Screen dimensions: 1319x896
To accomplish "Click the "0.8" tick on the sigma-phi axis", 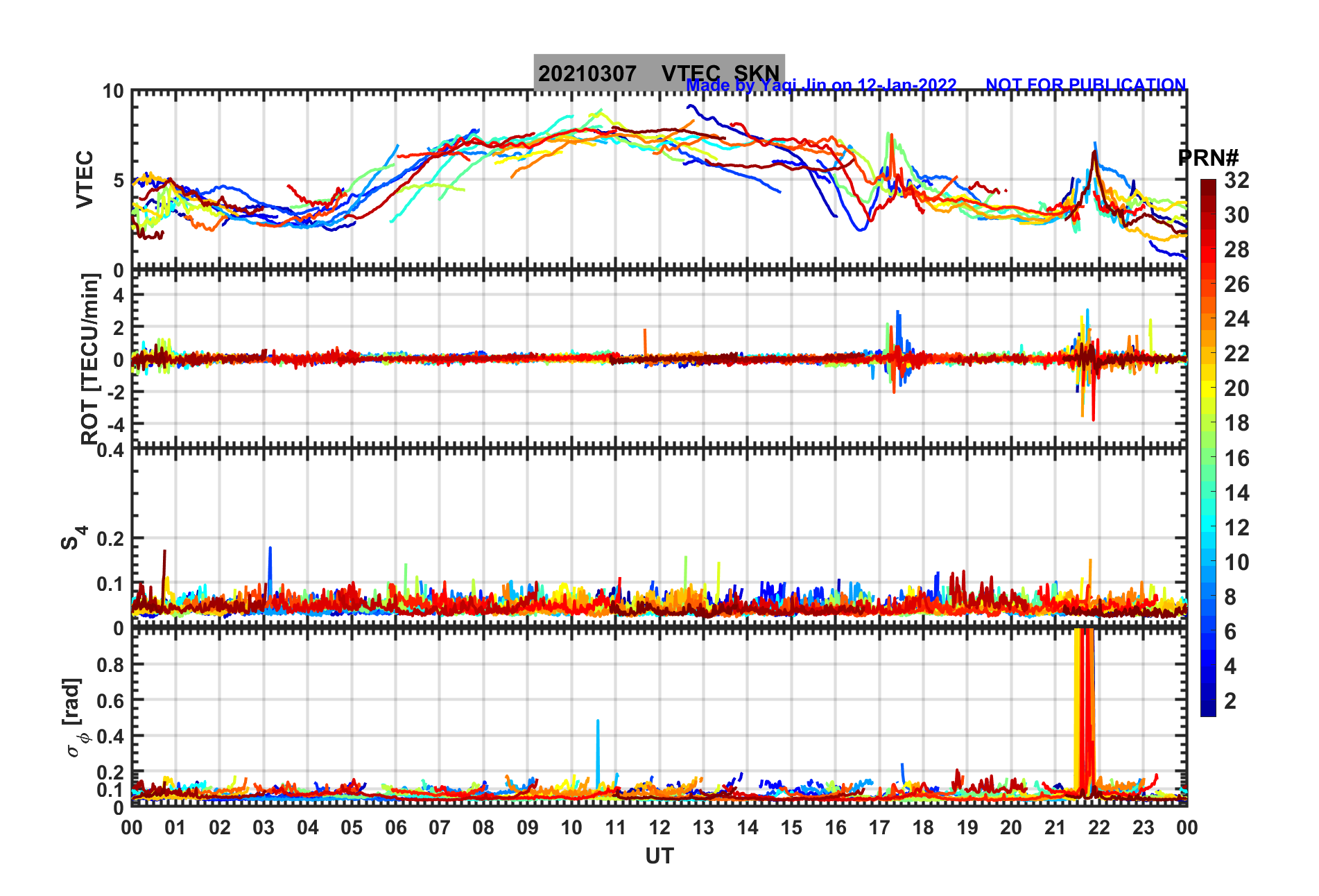I will coord(111,664).
